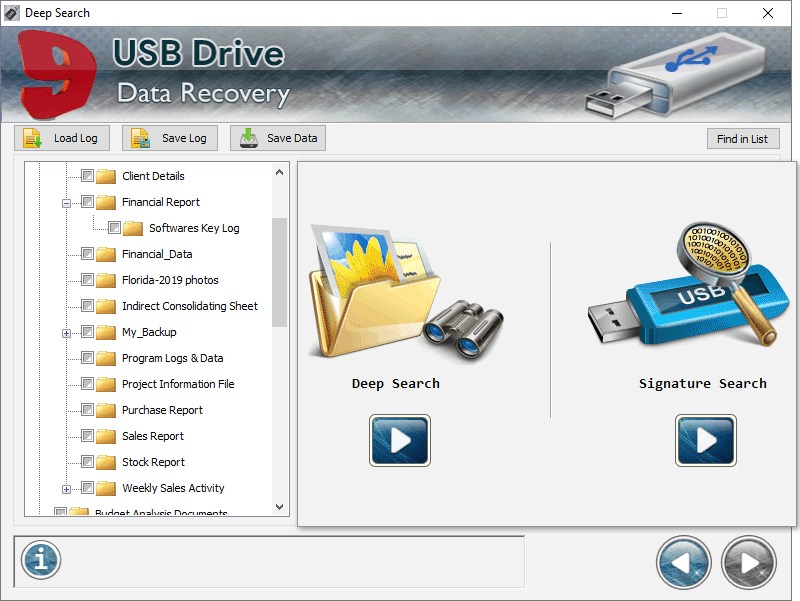Expand the Weekly Sales Activity node
The width and height of the screenshot is (800, 601).
point(64,488)
